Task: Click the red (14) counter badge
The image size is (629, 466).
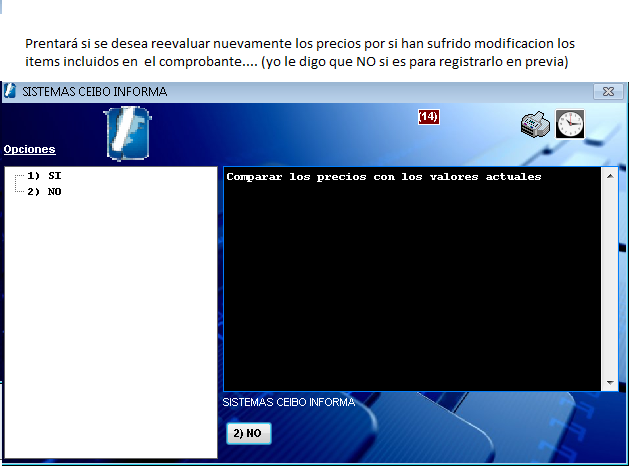Action: point(428,117)
